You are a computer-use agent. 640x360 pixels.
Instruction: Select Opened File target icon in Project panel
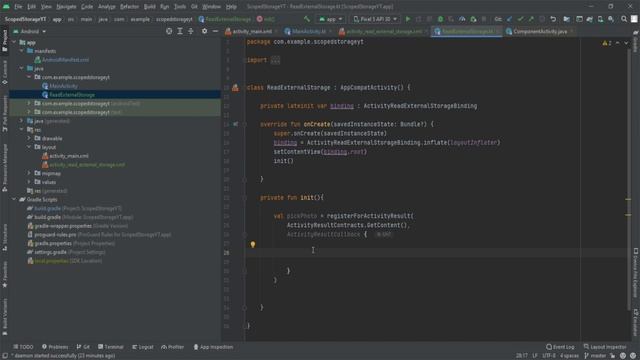tap(169, 31)
